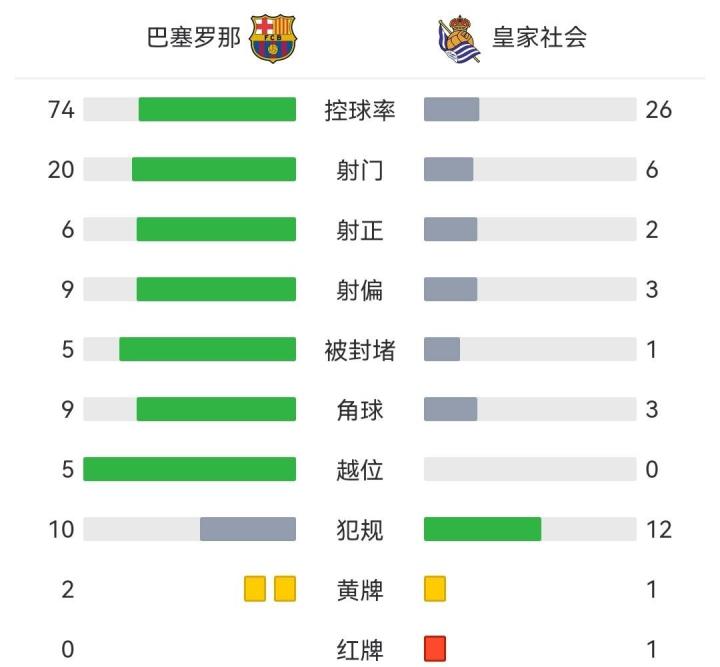
Task: Click the Real Sociedad crest icon
Action: coord(459,39)
